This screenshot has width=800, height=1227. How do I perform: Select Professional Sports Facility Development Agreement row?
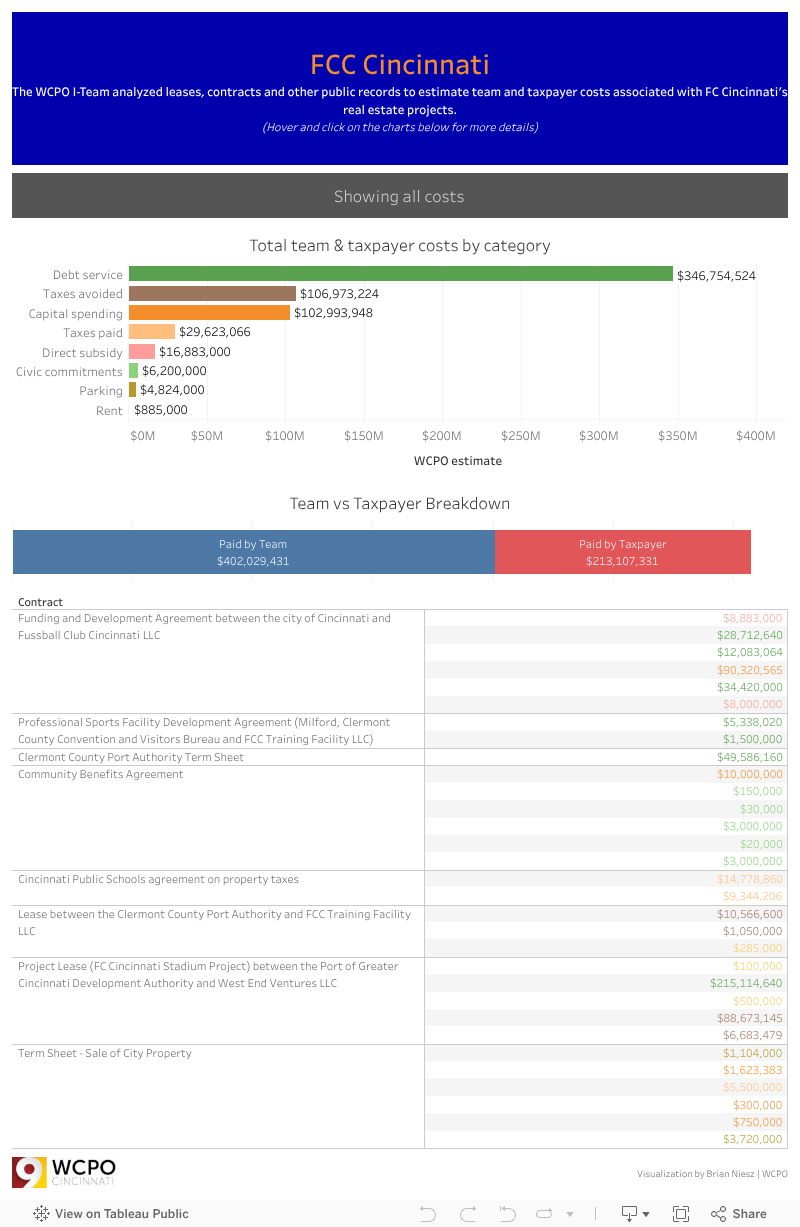218,731
